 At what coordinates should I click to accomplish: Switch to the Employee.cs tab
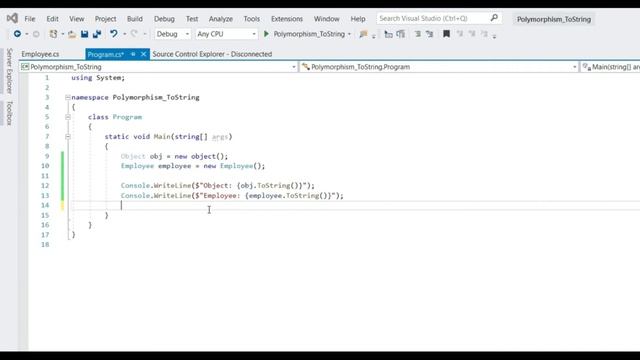40,54
